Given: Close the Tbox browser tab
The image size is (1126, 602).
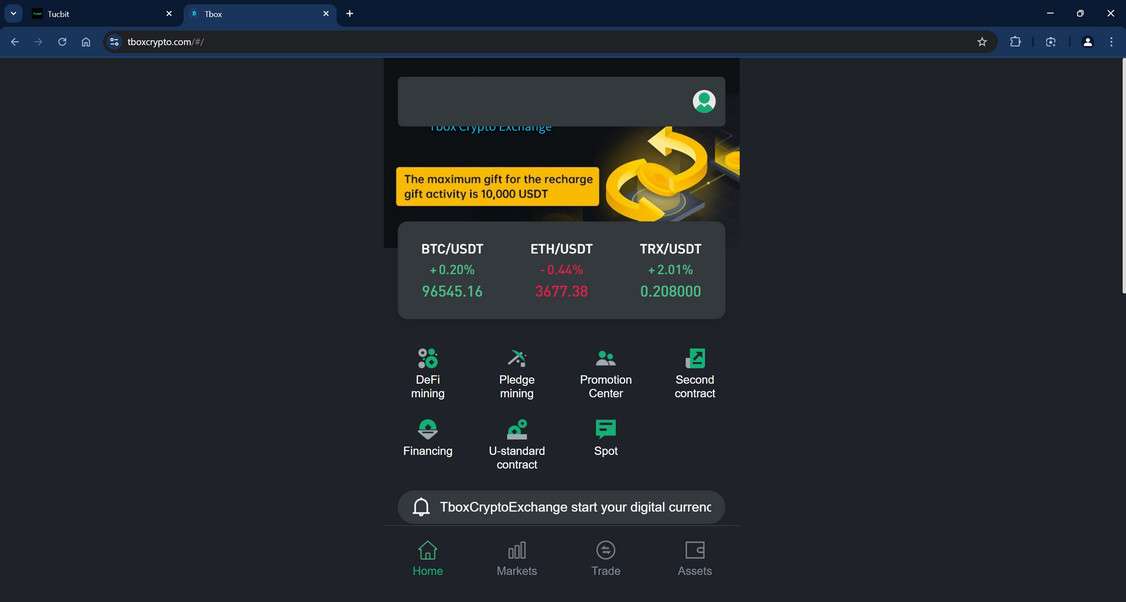Looking at the screenshot, I should click(325, 14).
